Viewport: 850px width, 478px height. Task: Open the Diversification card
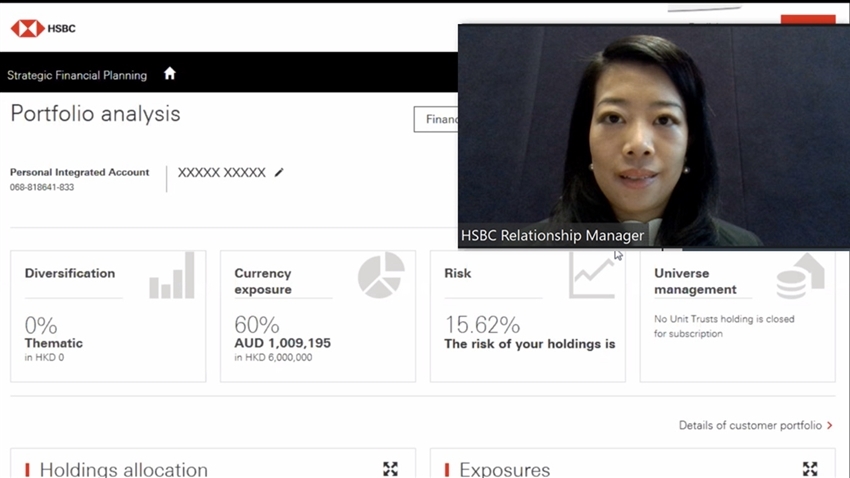108,316
